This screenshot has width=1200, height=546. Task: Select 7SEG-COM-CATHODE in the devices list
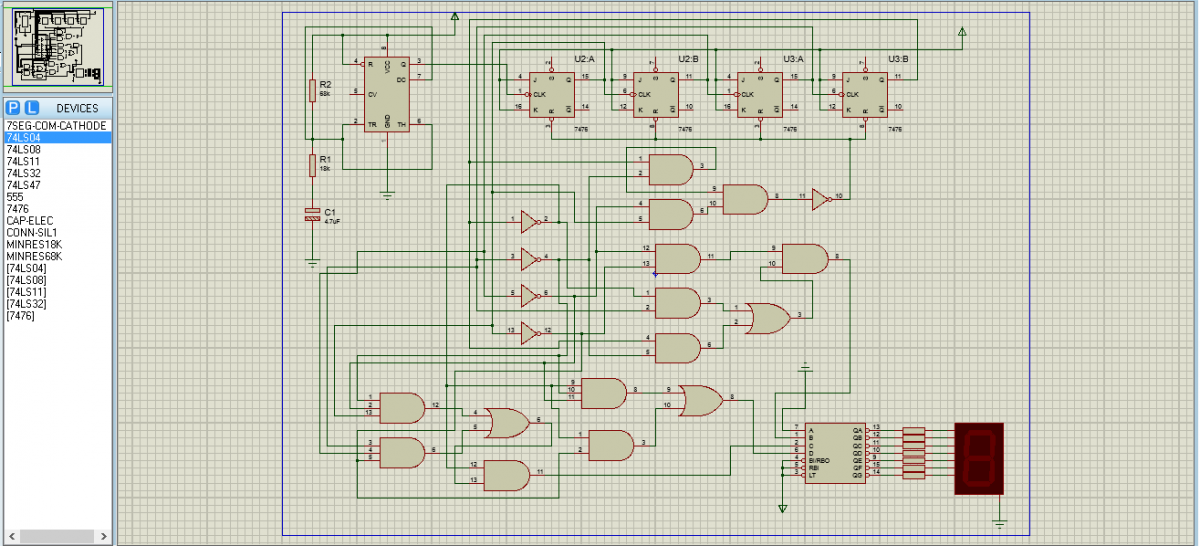click(56, 126)
